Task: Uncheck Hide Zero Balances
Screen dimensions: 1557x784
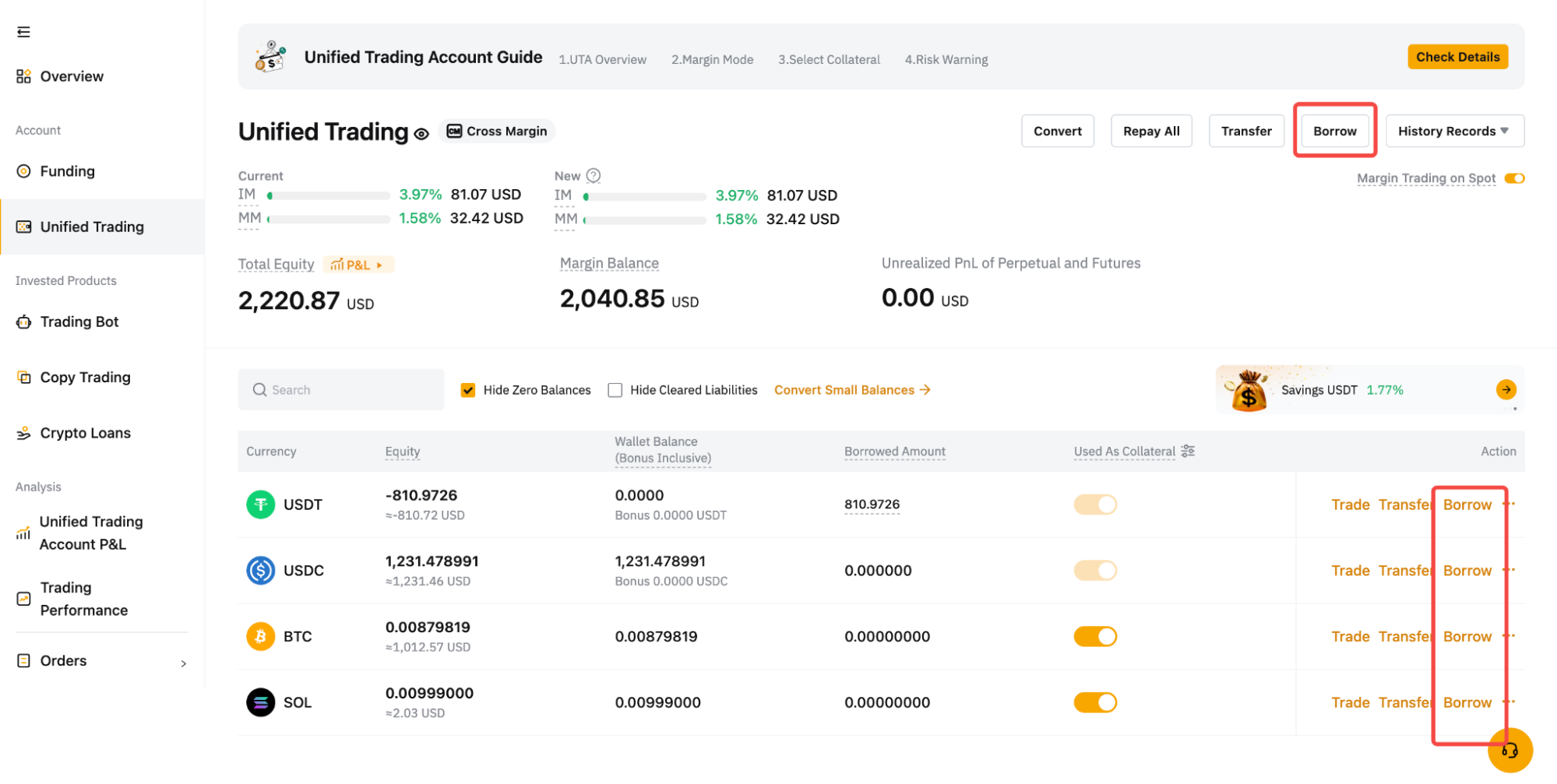Action: (468, 390)
